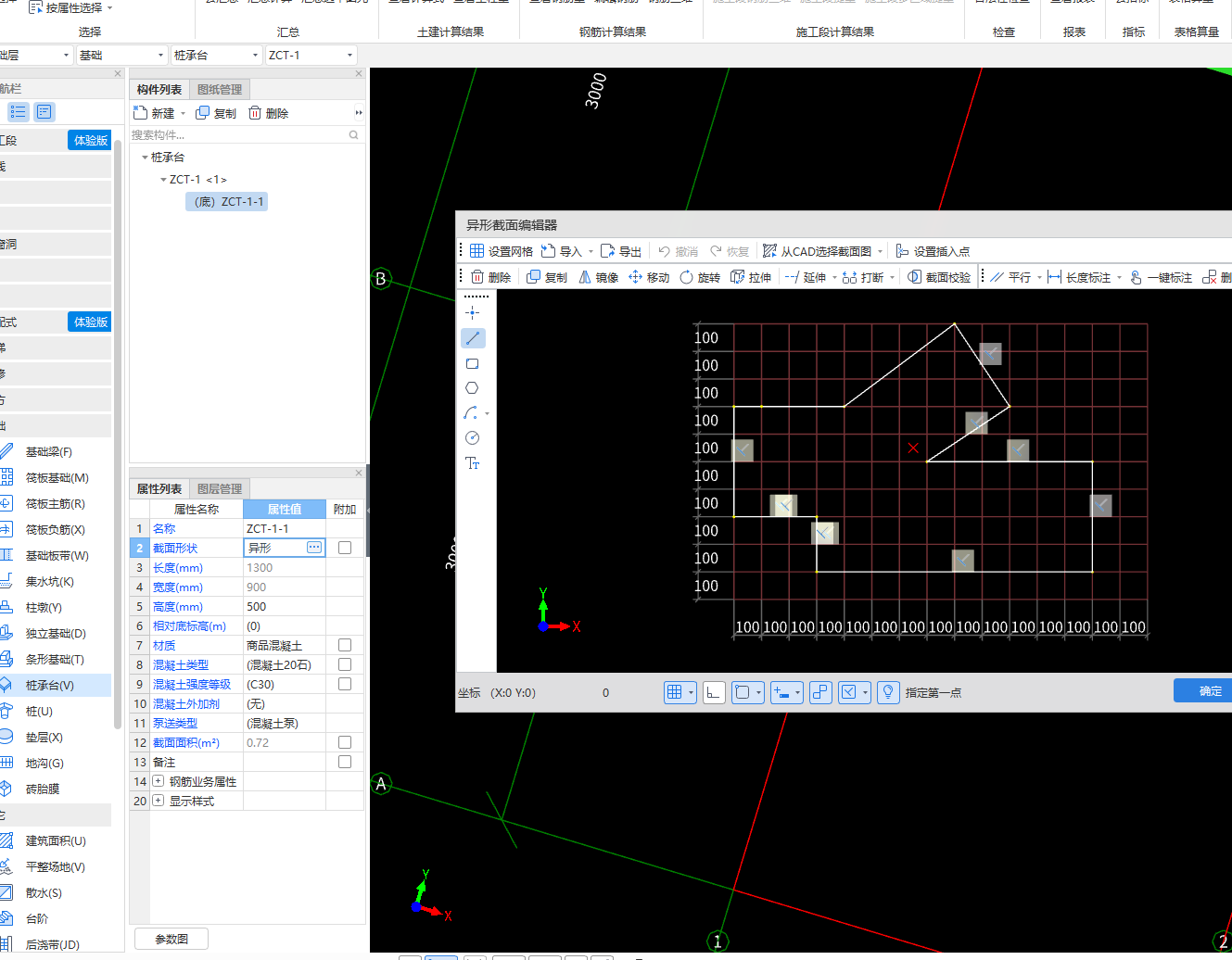This screenshot has width=1232, height=960.
Task: Tick the 截面面积 additional checkbox
Action: [x=345, y=742]
